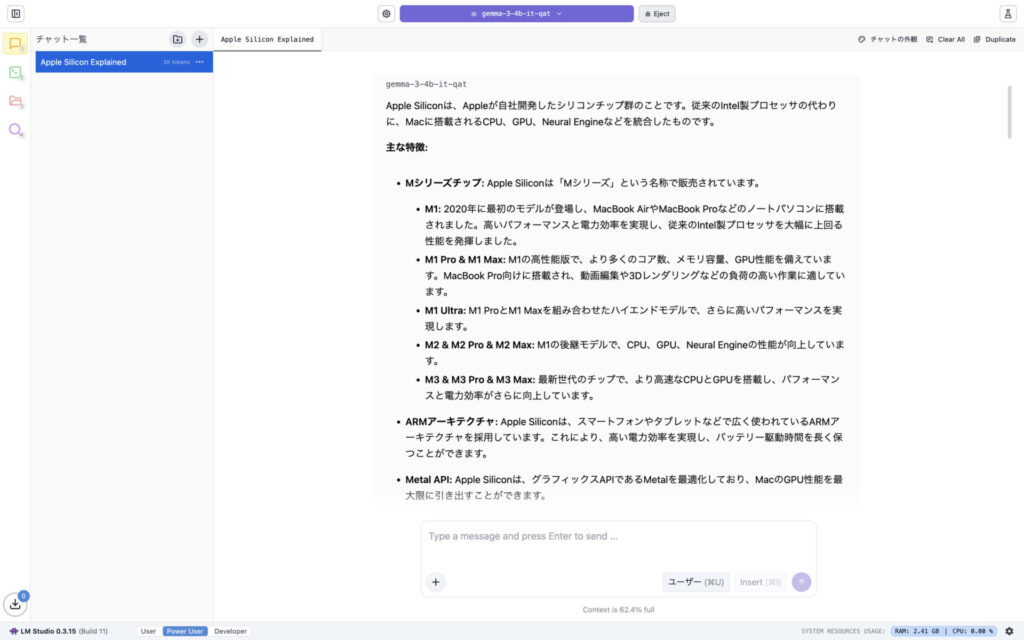Click the 'M3 & M3 Pro & M3 Max:' text
The height and width of the screenshot is (640, 1024).
[480, 379]
